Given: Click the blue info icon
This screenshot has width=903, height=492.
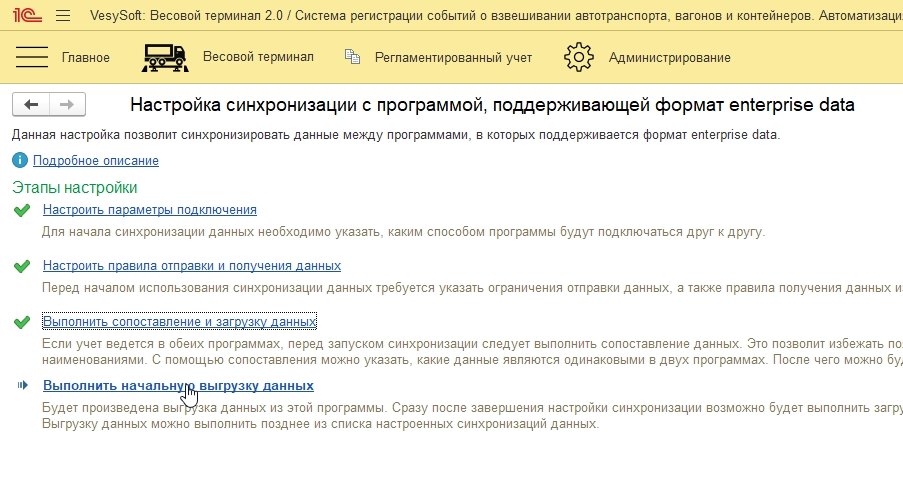Looking at the screenshot, I should click(20, 160).
